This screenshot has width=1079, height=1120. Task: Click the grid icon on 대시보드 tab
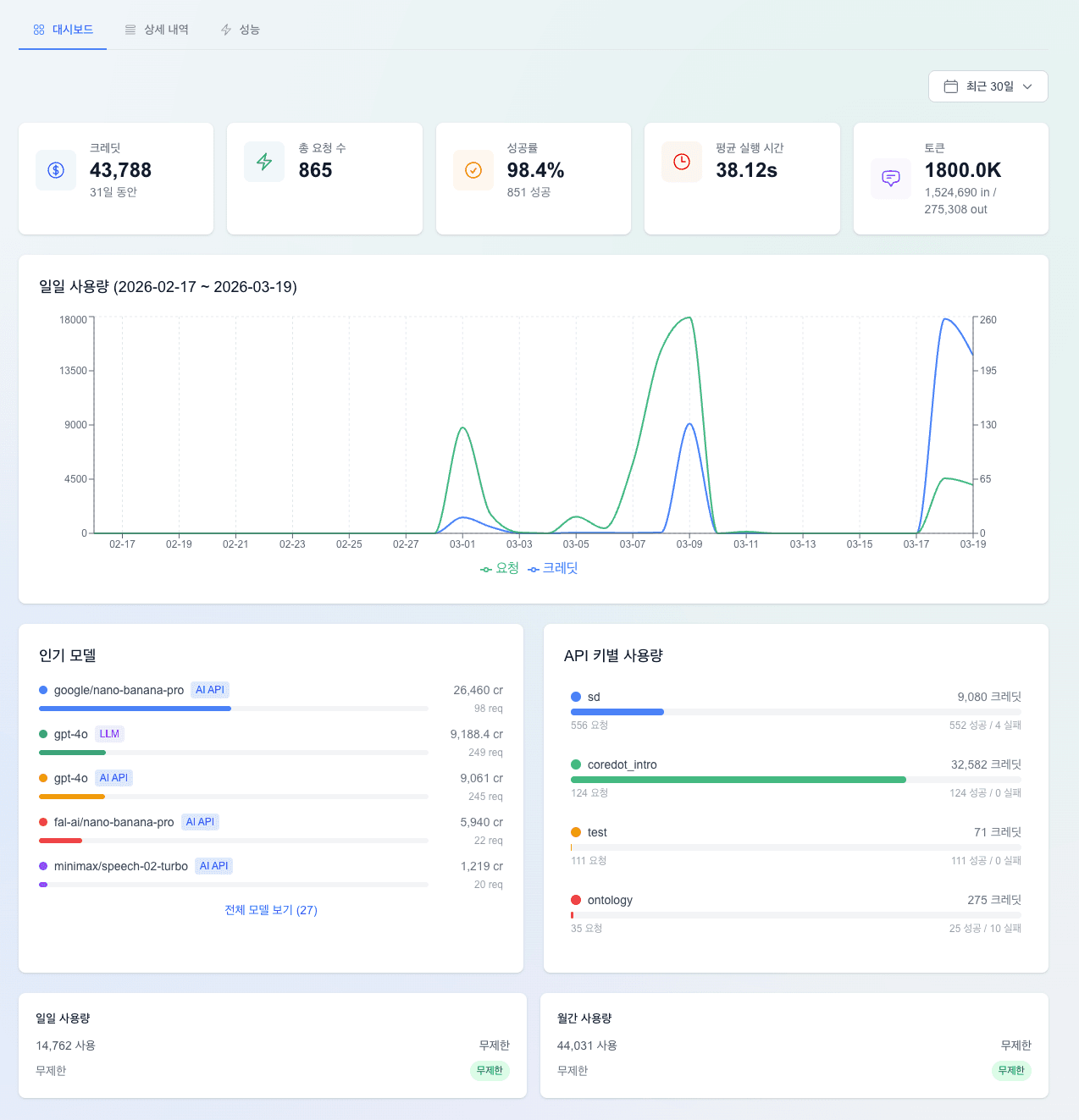point(39,30)
